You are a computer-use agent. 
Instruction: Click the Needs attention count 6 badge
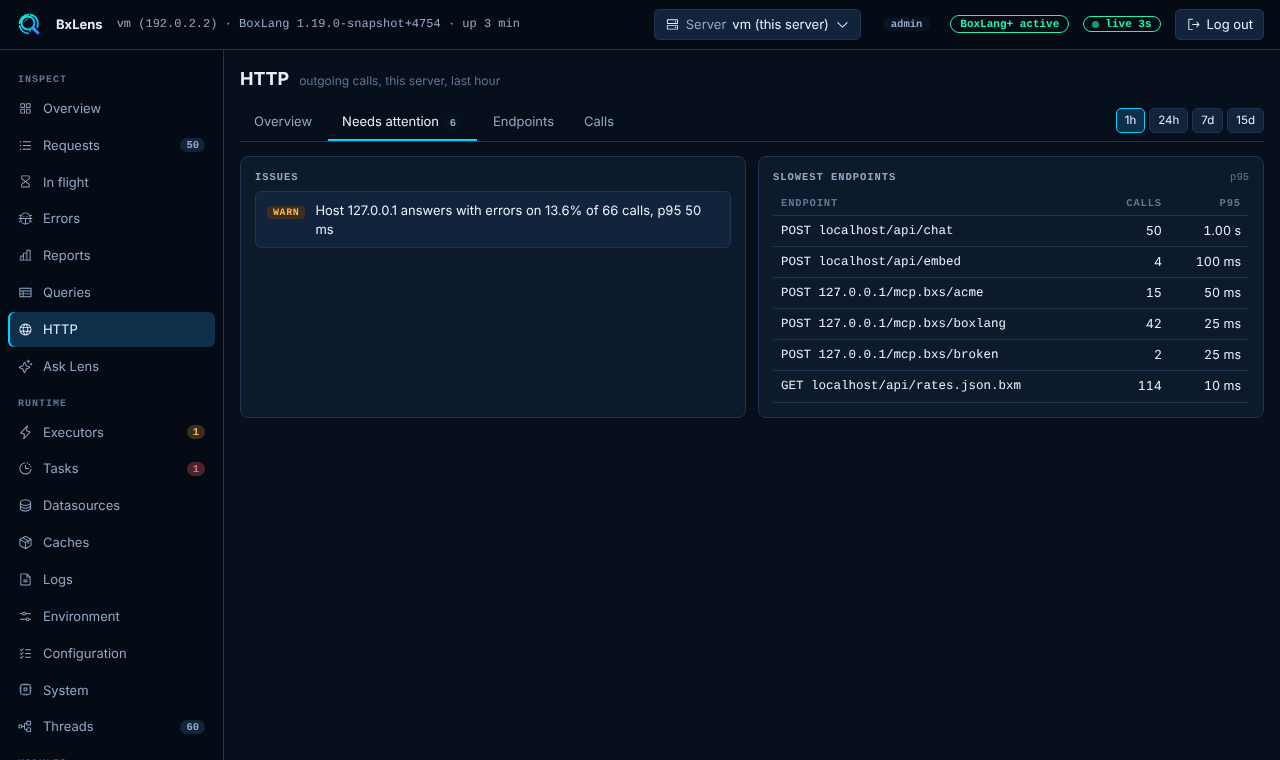(x=453, y=122)
